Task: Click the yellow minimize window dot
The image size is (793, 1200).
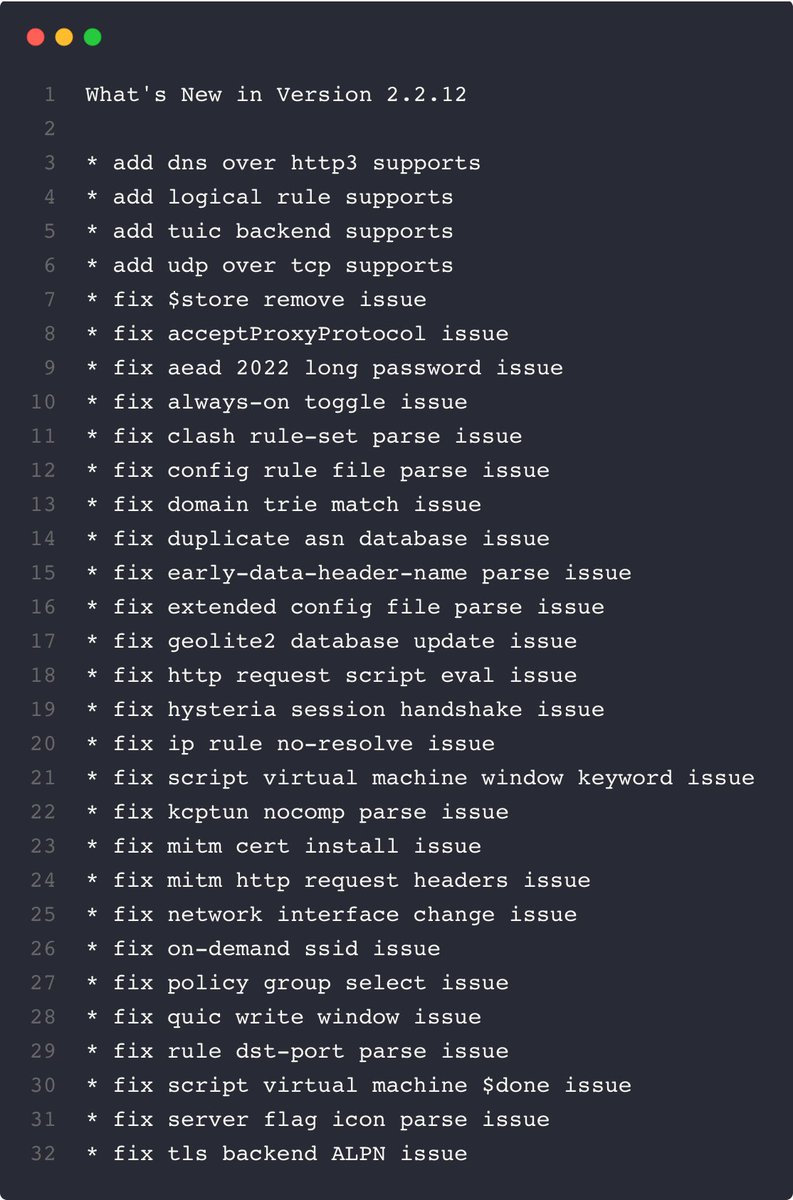Action: pos(64,37)
